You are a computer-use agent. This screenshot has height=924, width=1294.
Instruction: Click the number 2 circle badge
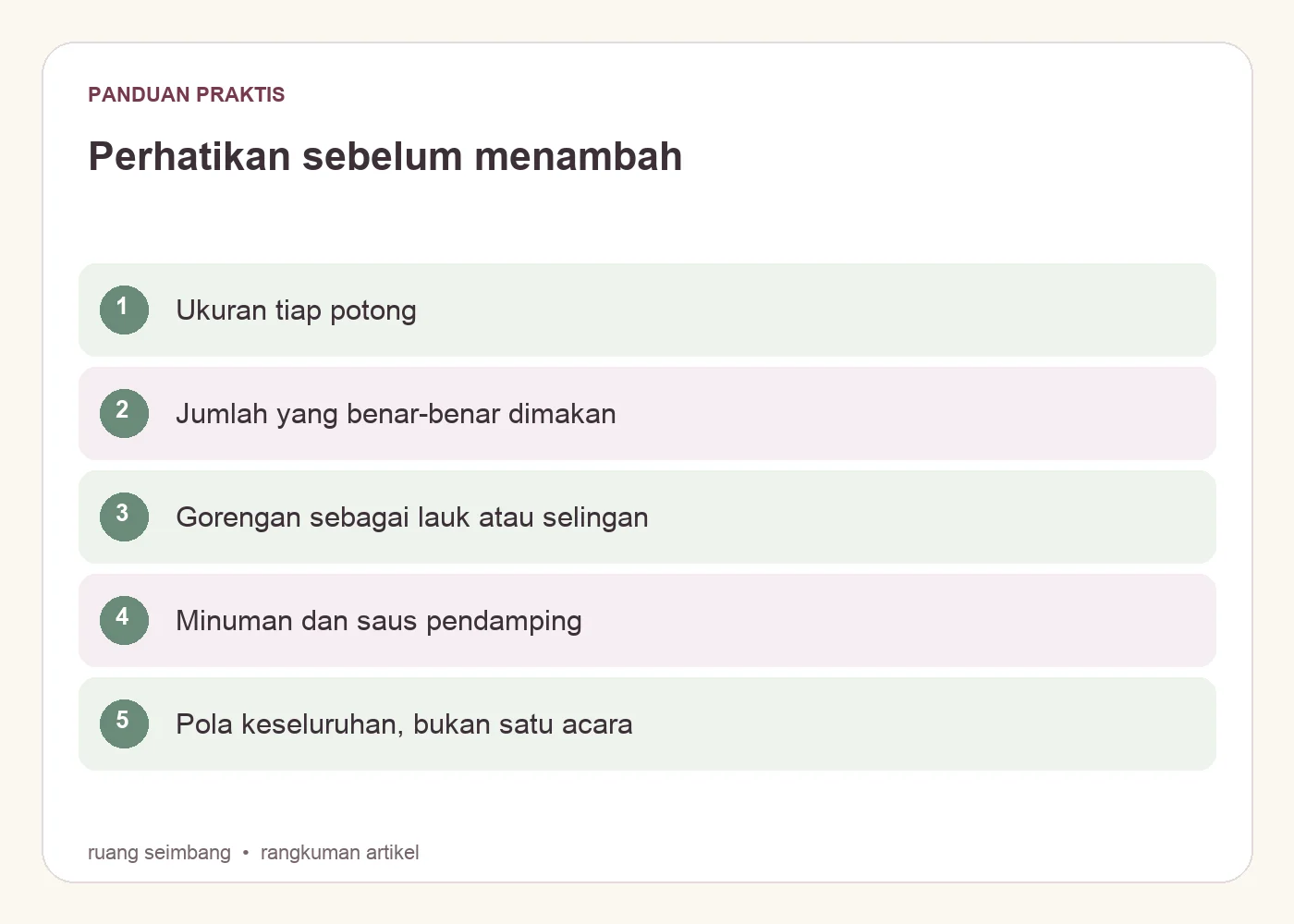point(124,413)
